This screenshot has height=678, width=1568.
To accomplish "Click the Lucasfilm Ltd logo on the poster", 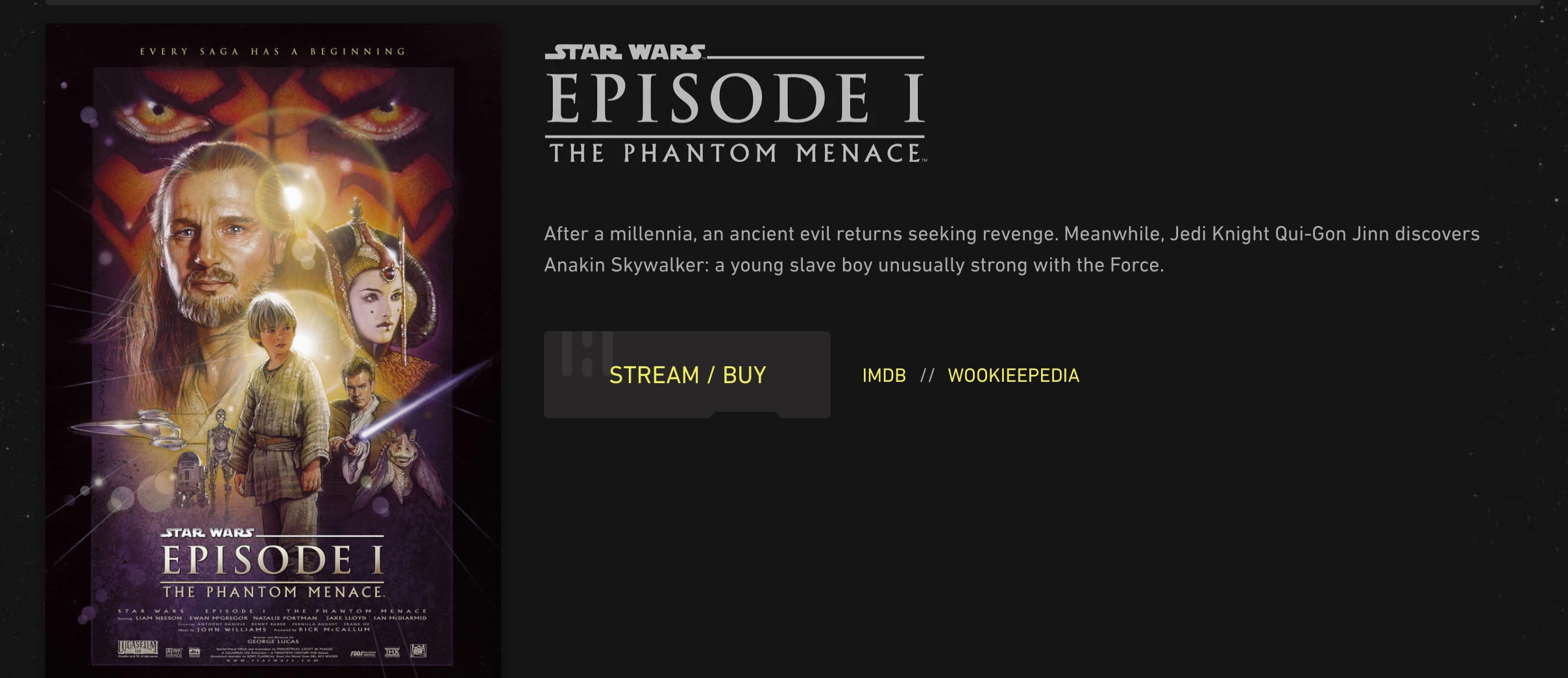I will point(138,647).
